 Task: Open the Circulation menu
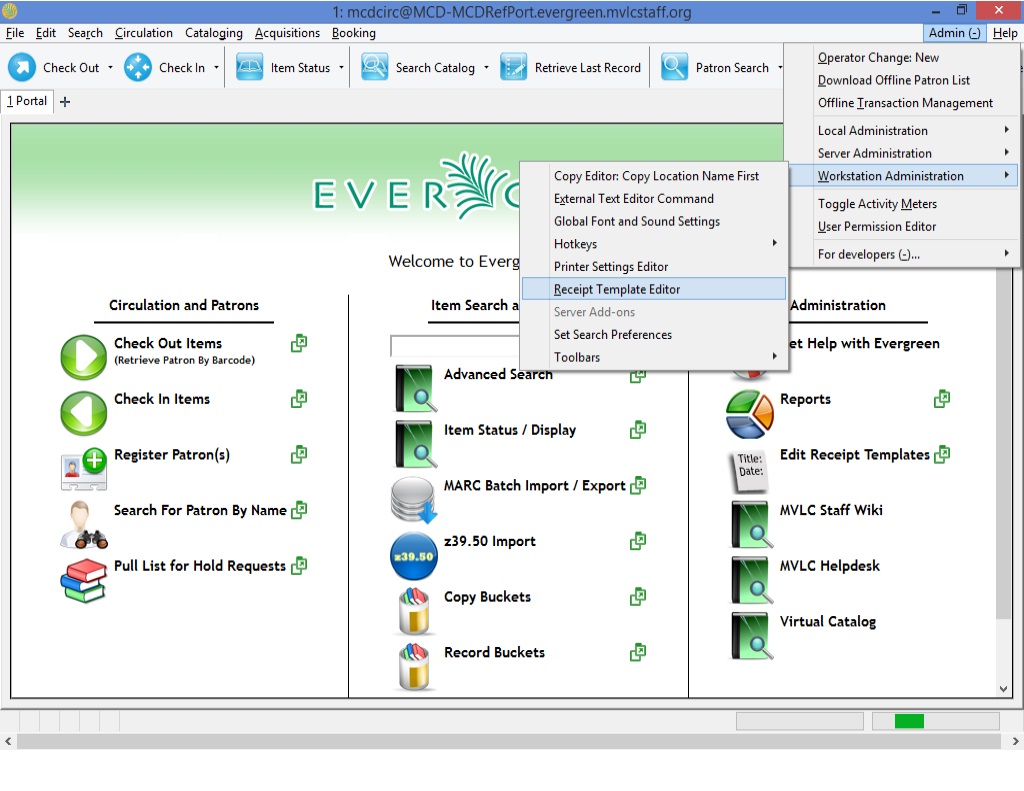click(x=144, y=33)
